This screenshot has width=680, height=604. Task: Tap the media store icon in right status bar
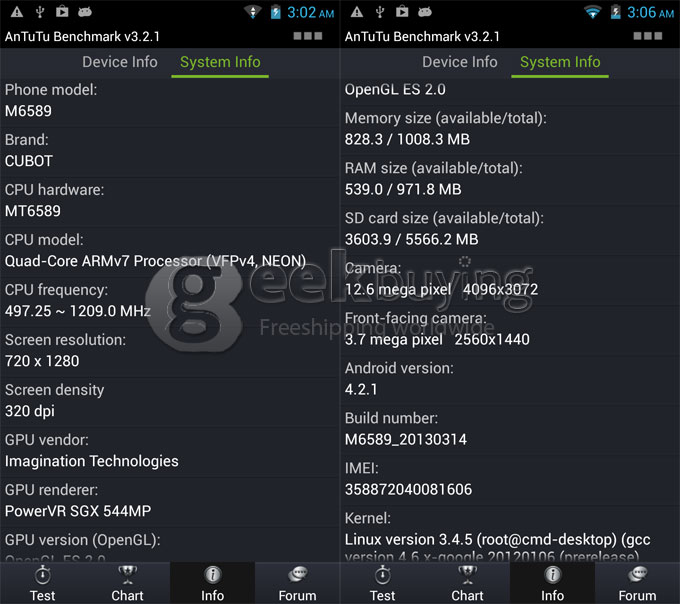(402, 12)
